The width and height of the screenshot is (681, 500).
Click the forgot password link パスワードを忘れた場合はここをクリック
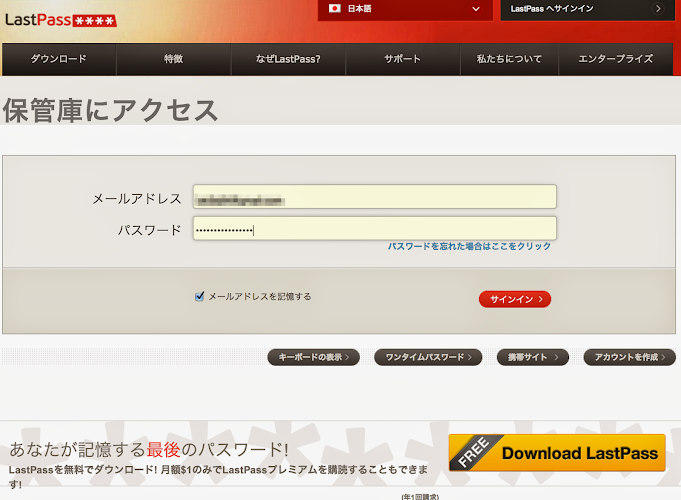[469, 246]
